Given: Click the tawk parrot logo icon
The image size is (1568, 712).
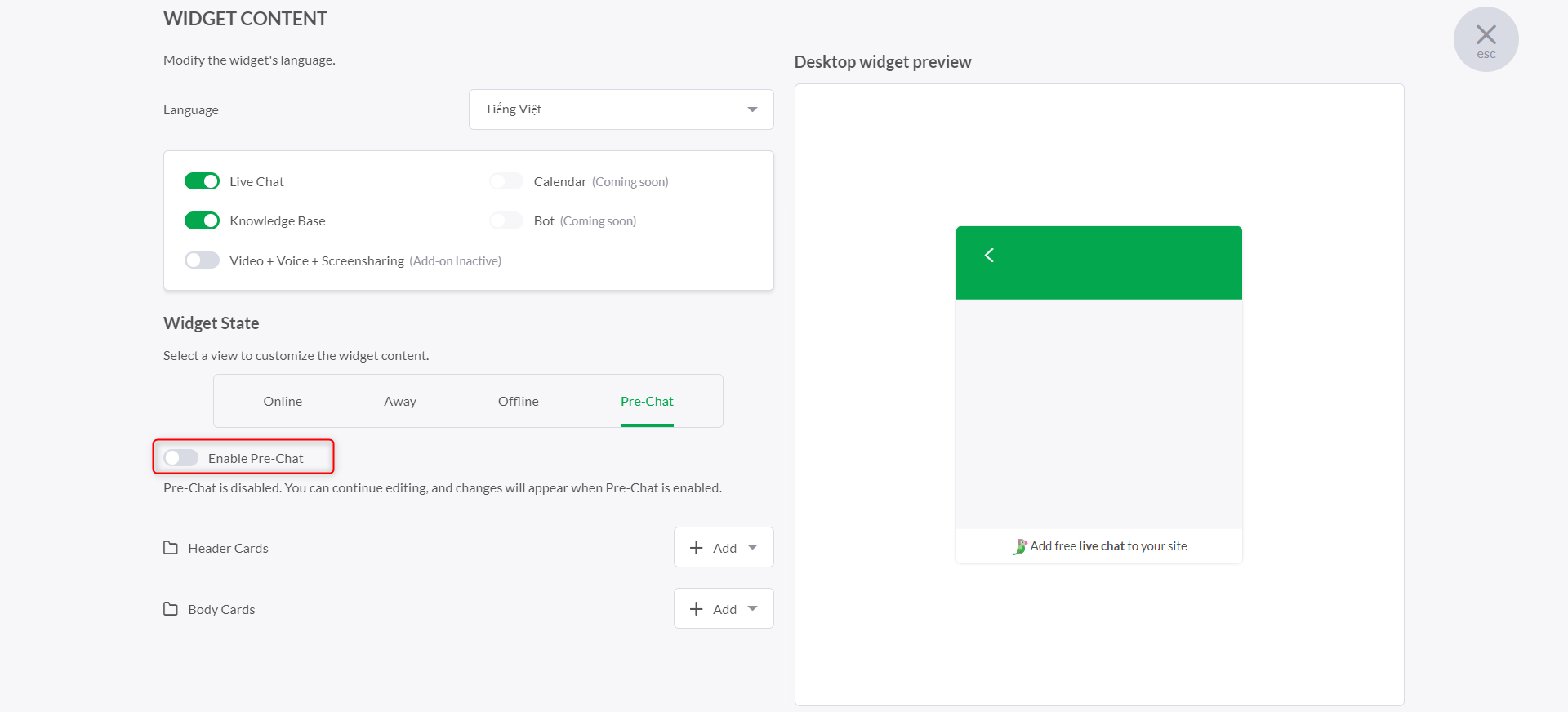Looking at the screenshot, I should coord(1019,546).
